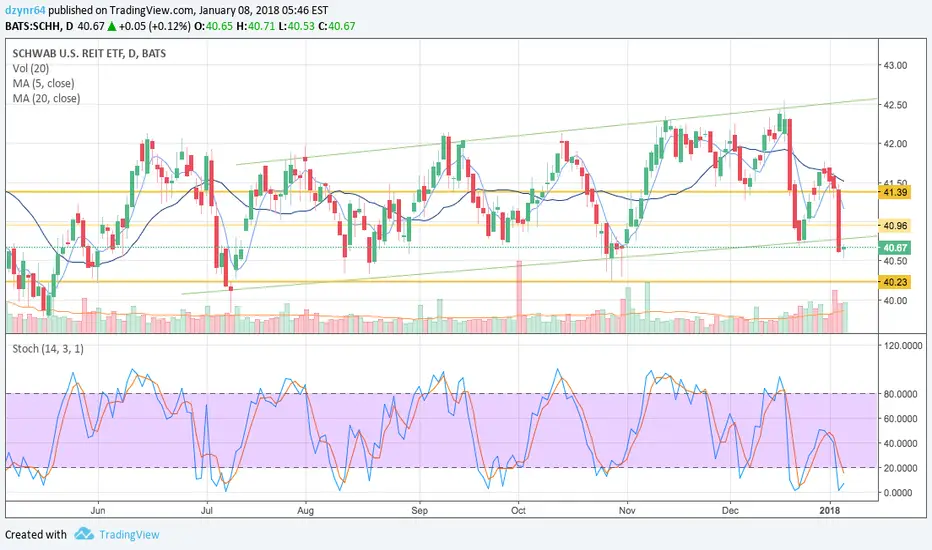Select the Vol (20) indicator label
Screen dimensions: 932x550
click(31, 68)
